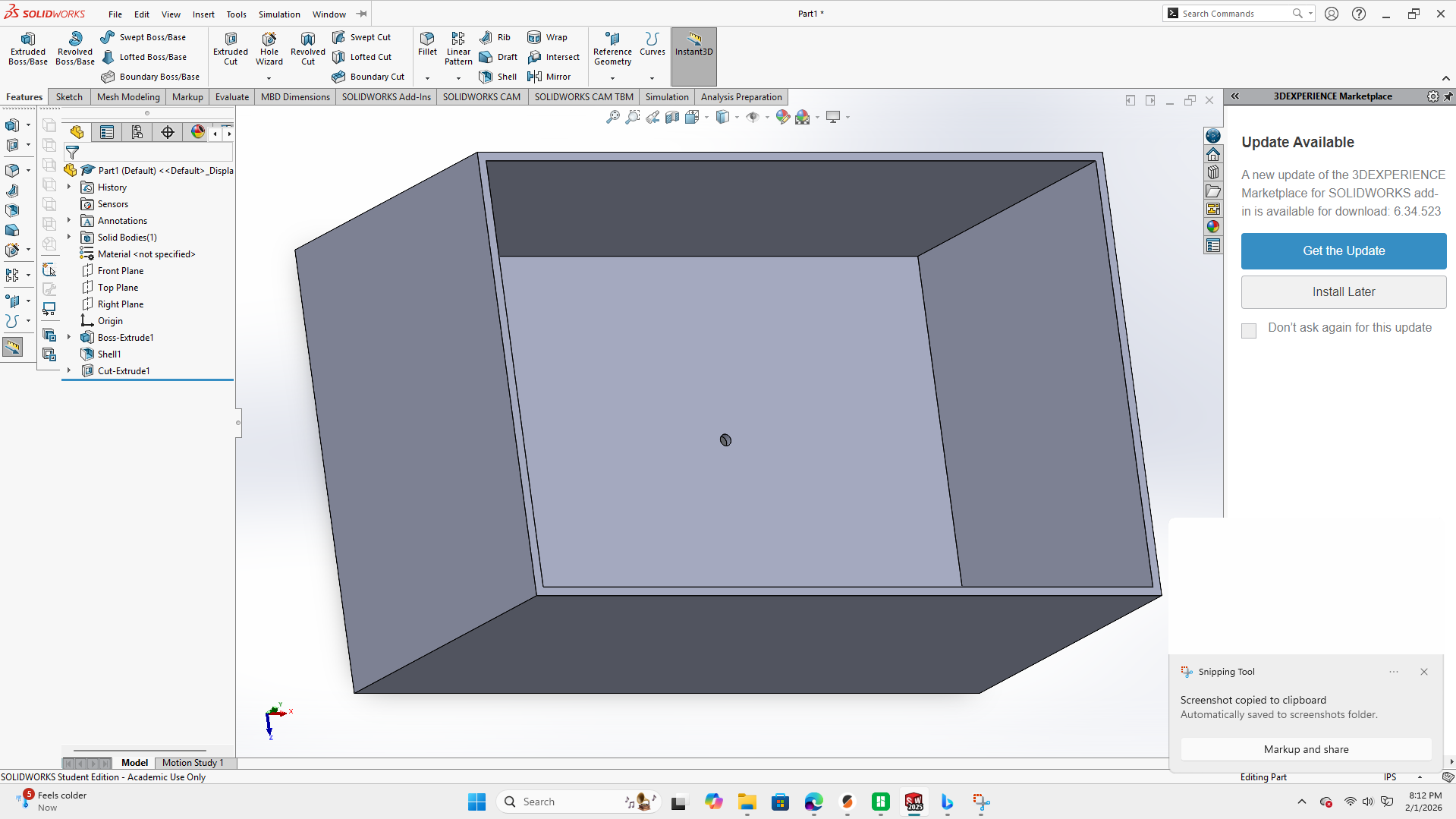Viewport: 1456px width, 819px height.
Task: Pin the SOLIDWORKS menu bar
Action: click(x=362, y=14)
